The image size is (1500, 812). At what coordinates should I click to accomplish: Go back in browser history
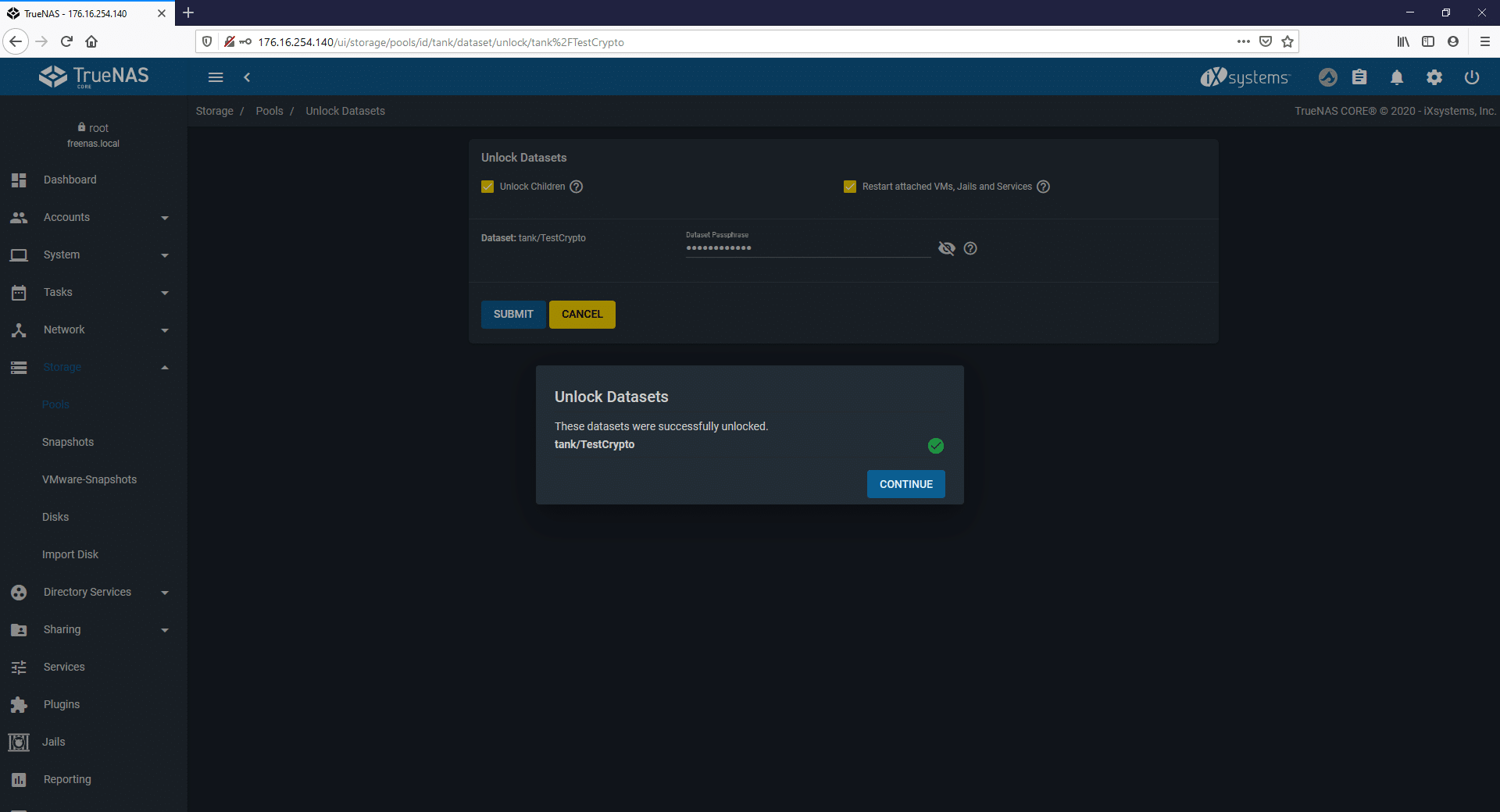[16, 41]
